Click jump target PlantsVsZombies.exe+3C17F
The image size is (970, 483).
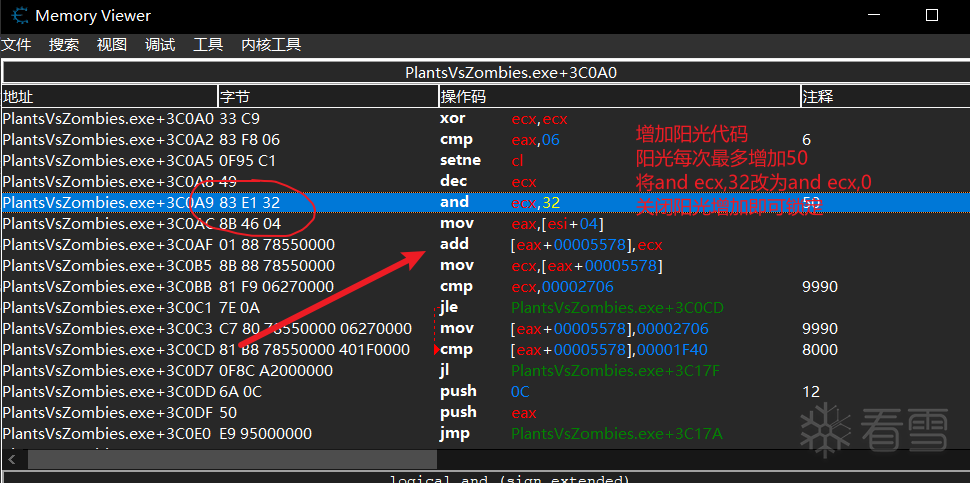[x=616, y=370]
